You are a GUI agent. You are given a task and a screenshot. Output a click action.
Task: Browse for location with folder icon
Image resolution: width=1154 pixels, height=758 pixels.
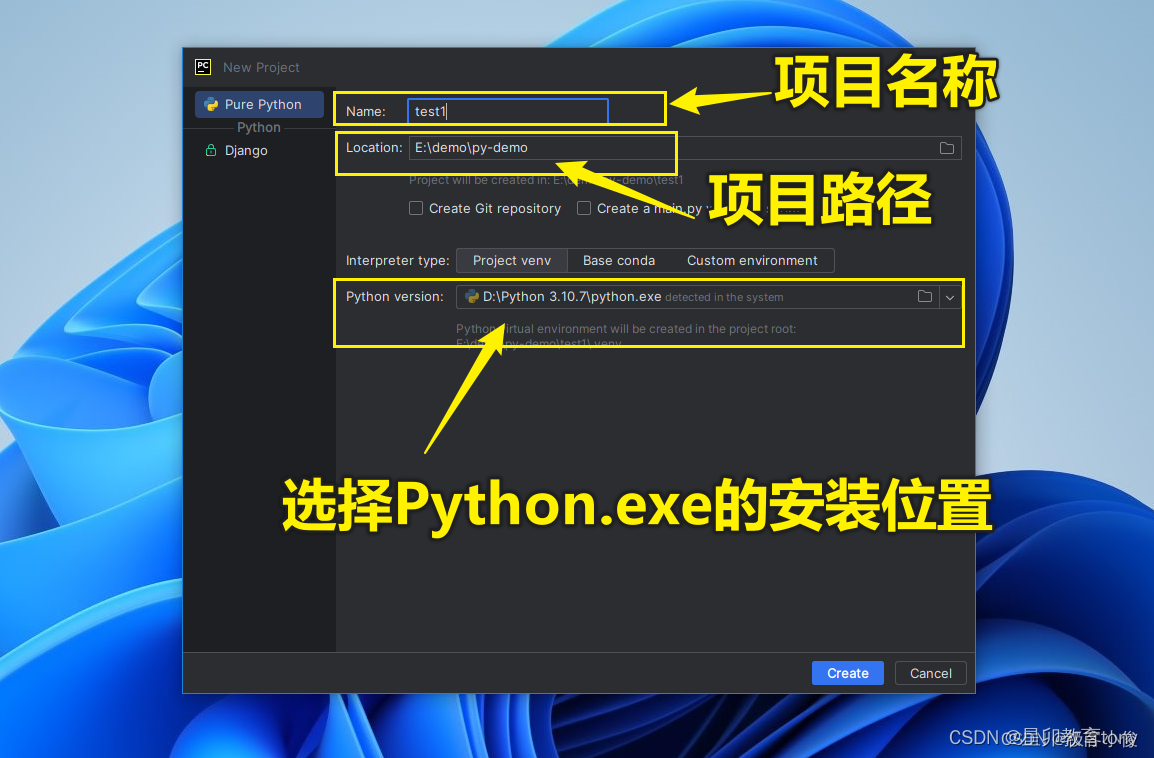point(946,148)
